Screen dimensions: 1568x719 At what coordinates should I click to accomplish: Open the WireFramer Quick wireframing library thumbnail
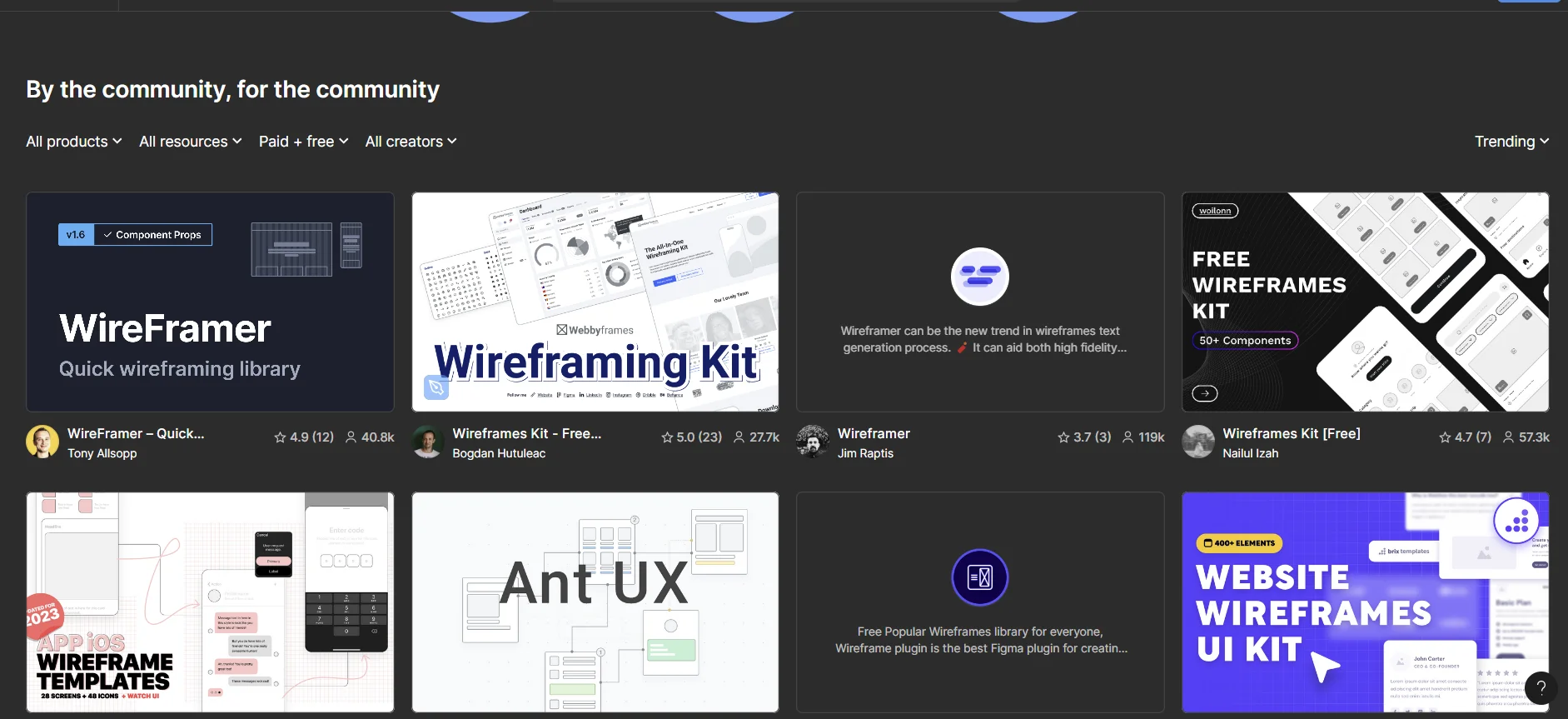click(x=210, y=302)
